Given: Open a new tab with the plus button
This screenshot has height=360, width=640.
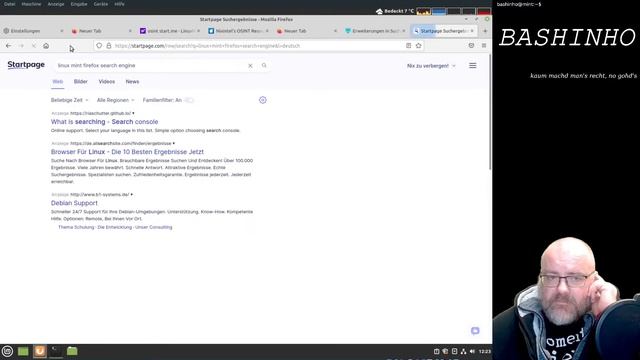Looking at the screenshot, I should click(485, 31).
